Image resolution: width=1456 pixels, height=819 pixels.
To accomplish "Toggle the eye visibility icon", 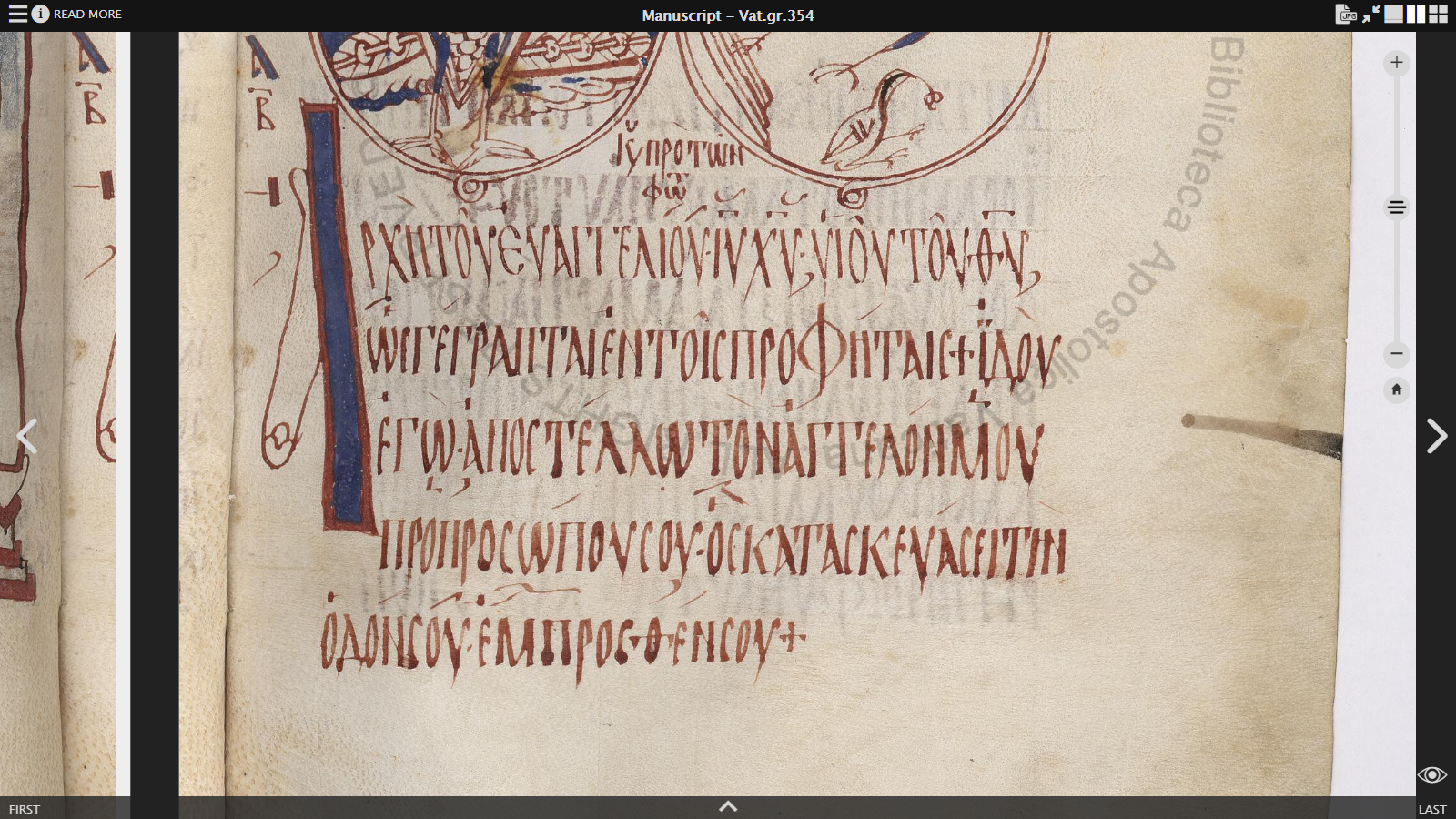I will click(x=1432, y=774).
